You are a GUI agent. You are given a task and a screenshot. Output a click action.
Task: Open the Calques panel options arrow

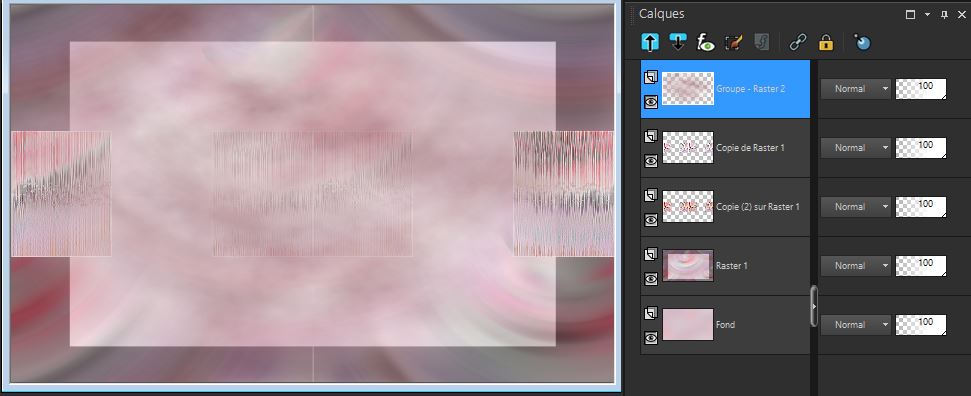pyautogui.click(x=927, y=15)
